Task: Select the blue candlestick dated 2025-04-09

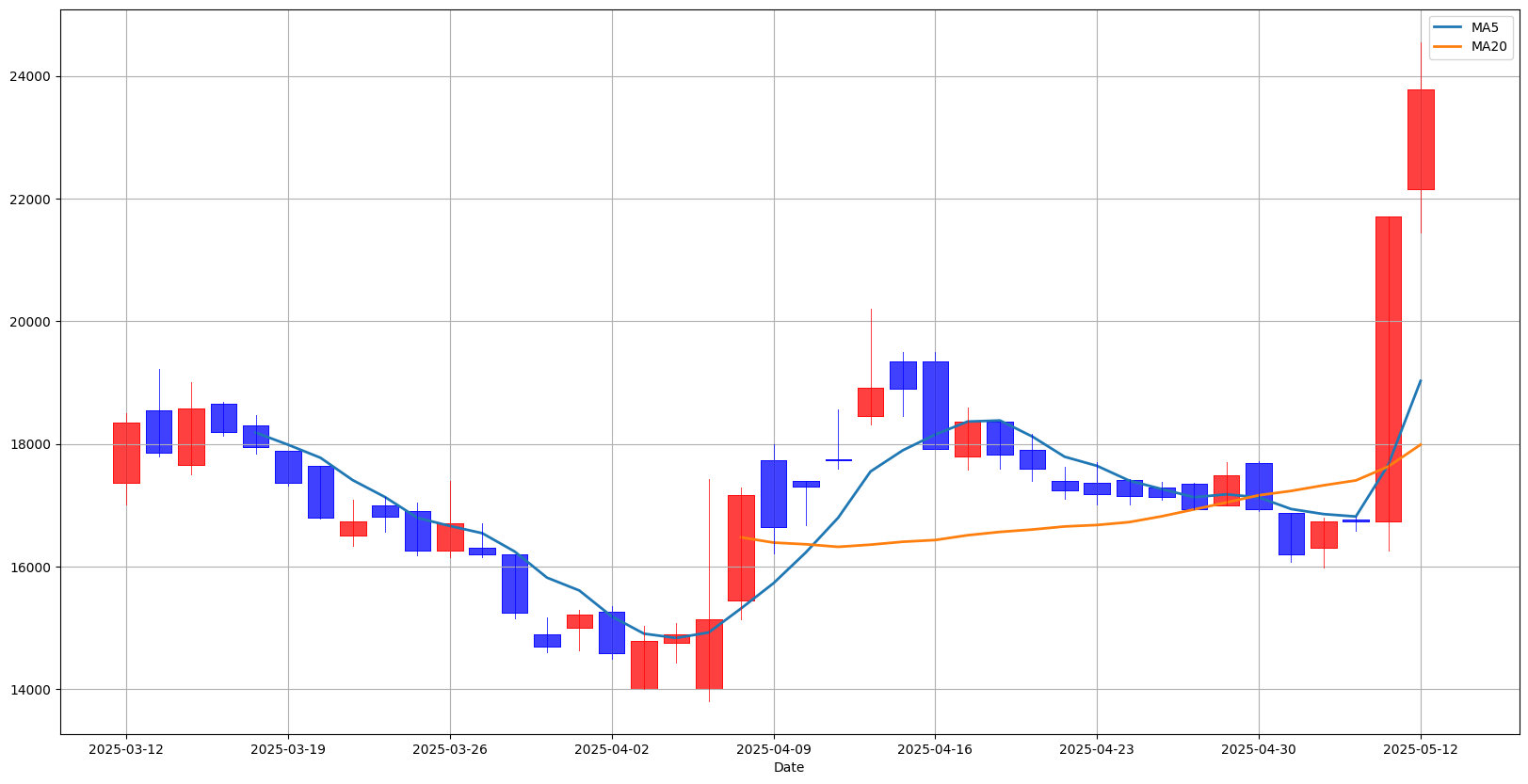Action: tap(774, 493)
